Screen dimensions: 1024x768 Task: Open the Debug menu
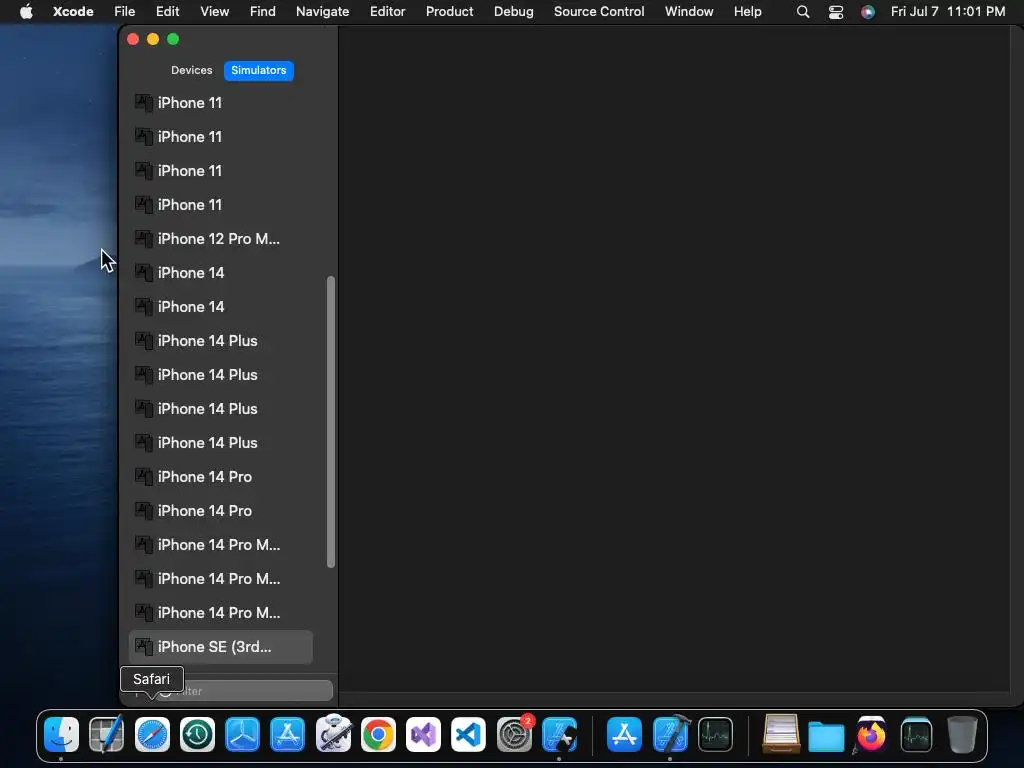pyautogui.click(x=513, y=11)
